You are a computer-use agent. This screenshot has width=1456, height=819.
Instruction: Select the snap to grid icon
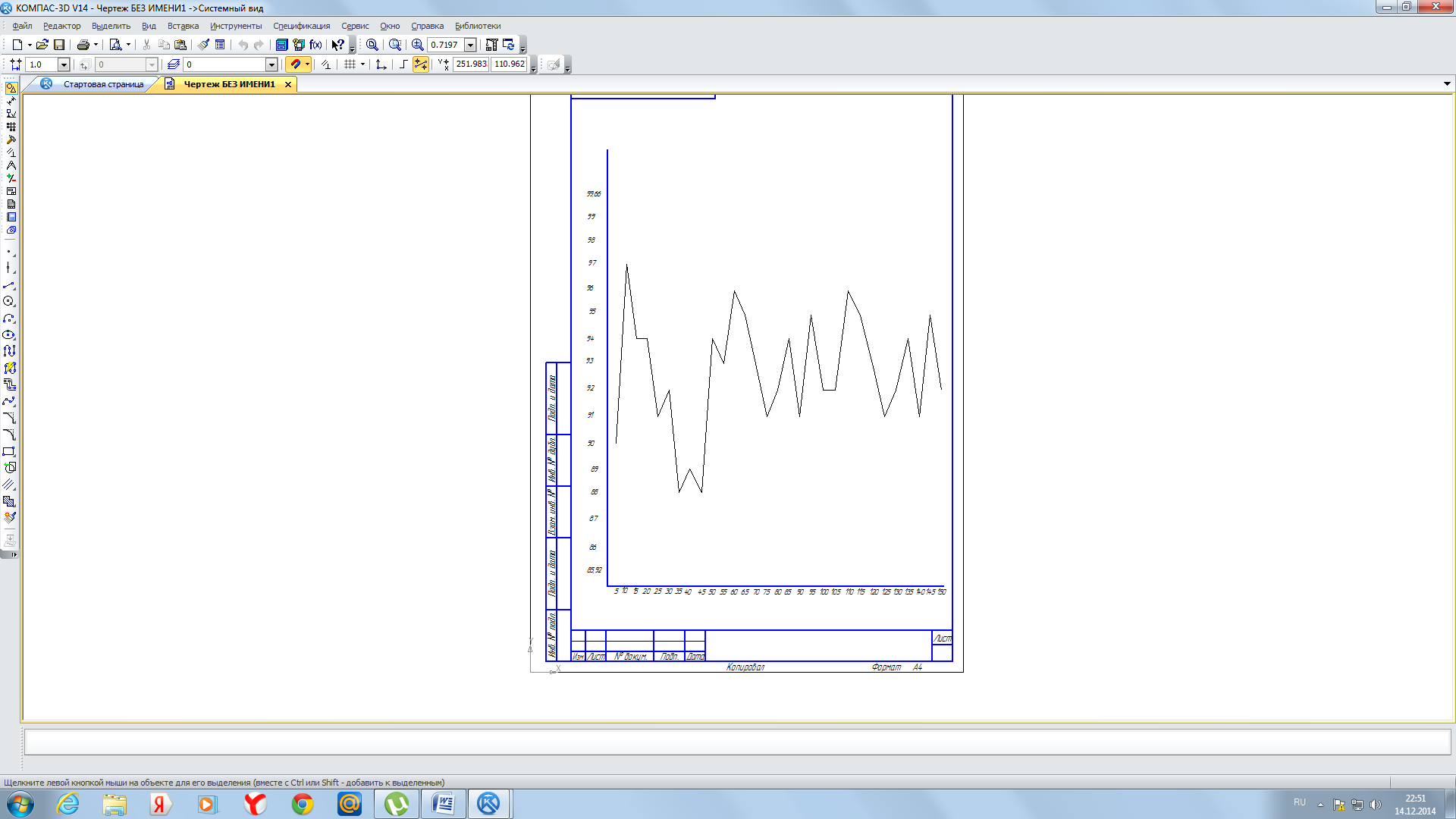(349, 64)
